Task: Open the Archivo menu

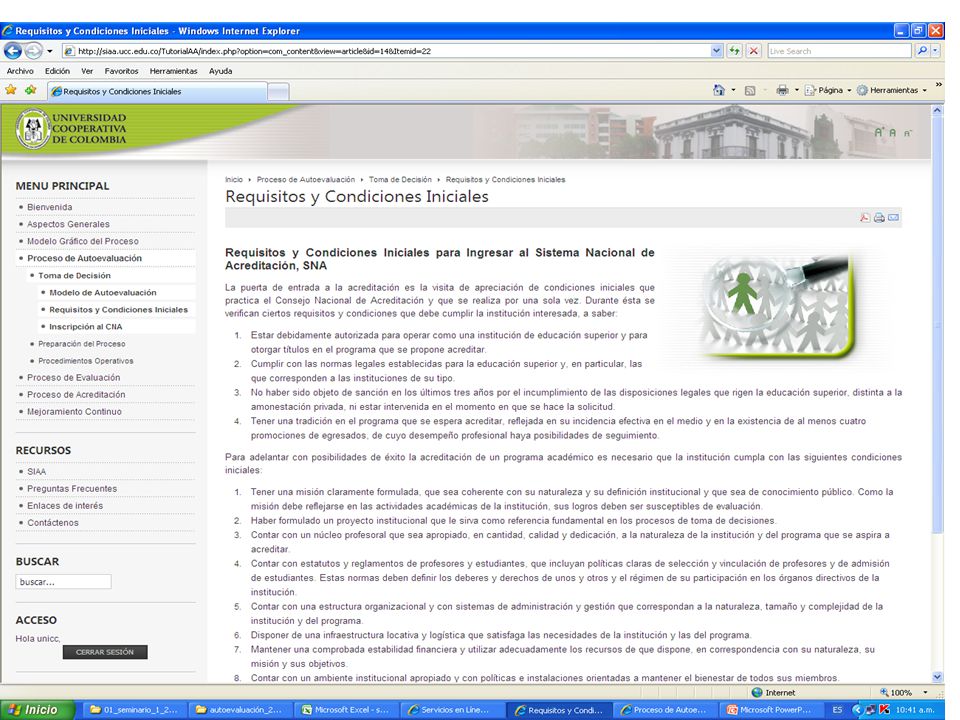Action: click(20, 71)
